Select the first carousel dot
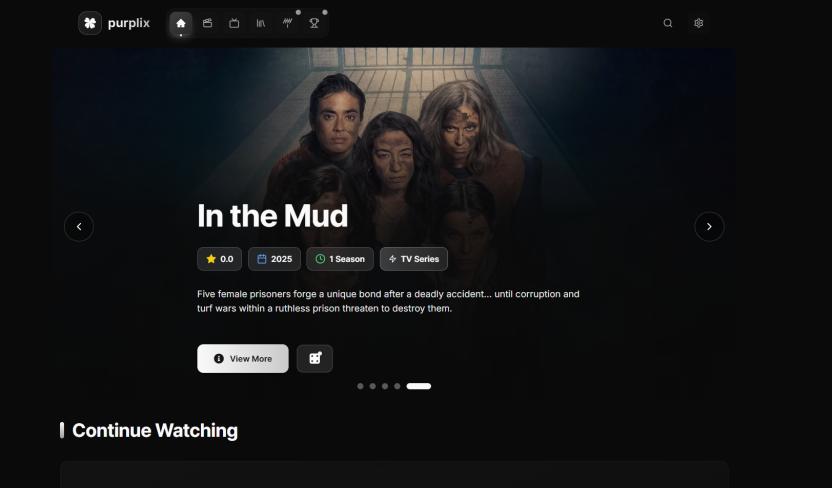The image size is (832, 488). coord(360,386)
